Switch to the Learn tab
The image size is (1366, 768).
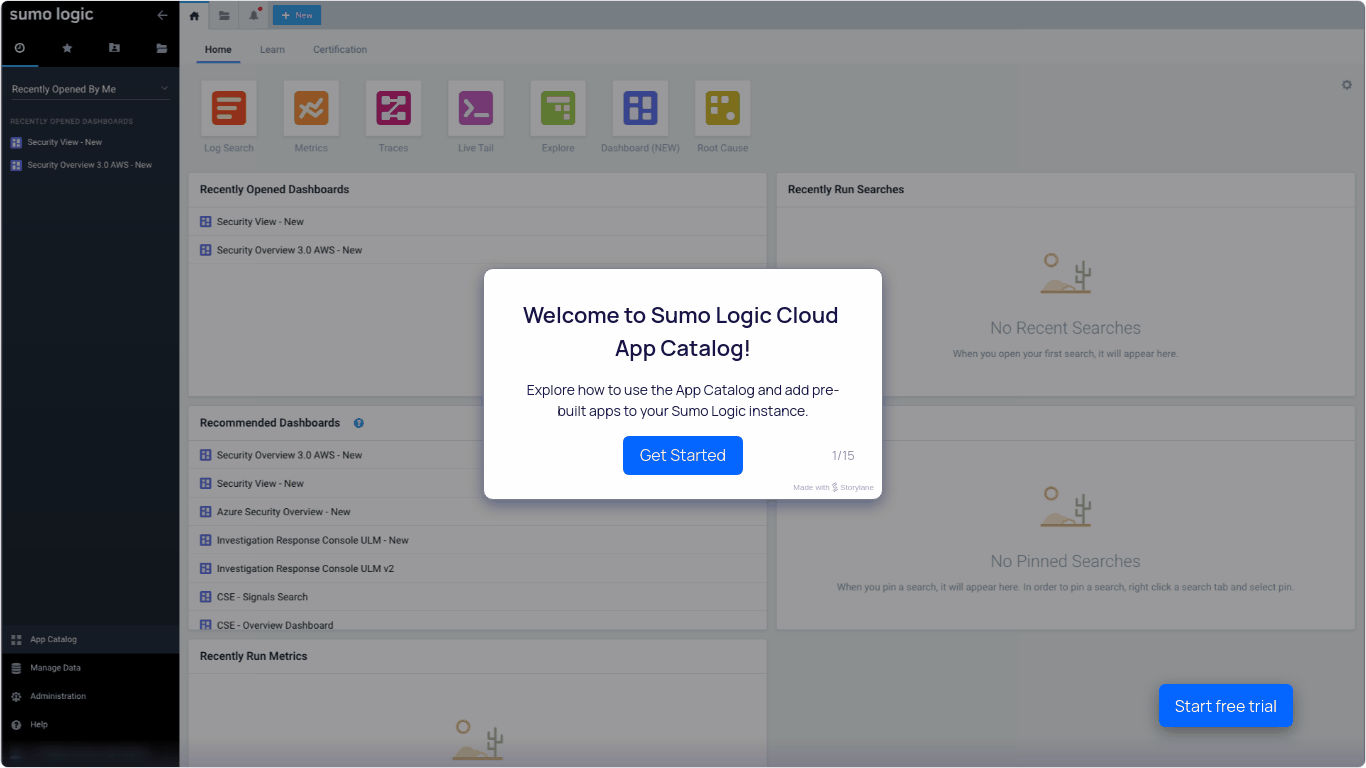272,49
